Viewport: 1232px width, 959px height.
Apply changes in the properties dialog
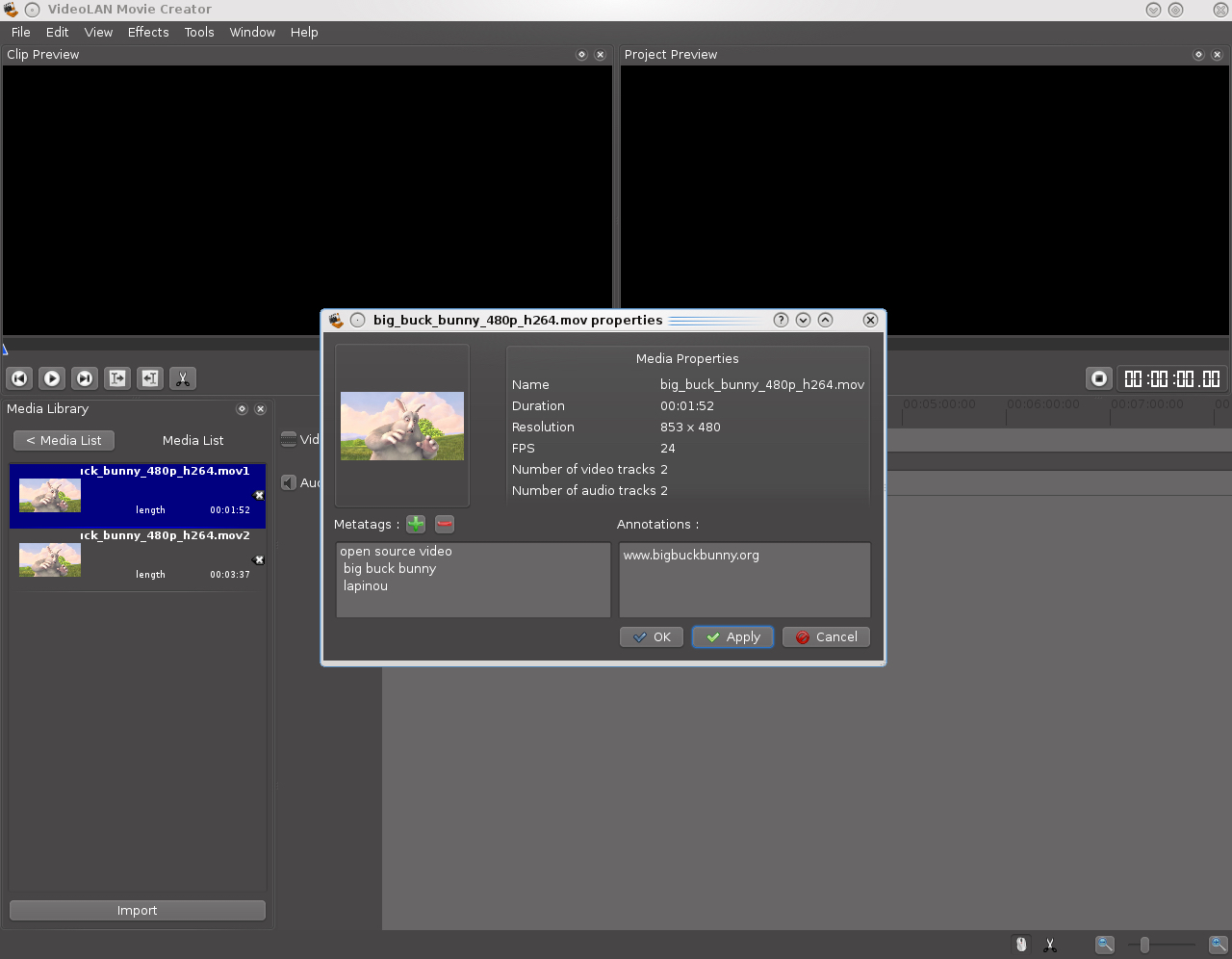coord(732,636)
